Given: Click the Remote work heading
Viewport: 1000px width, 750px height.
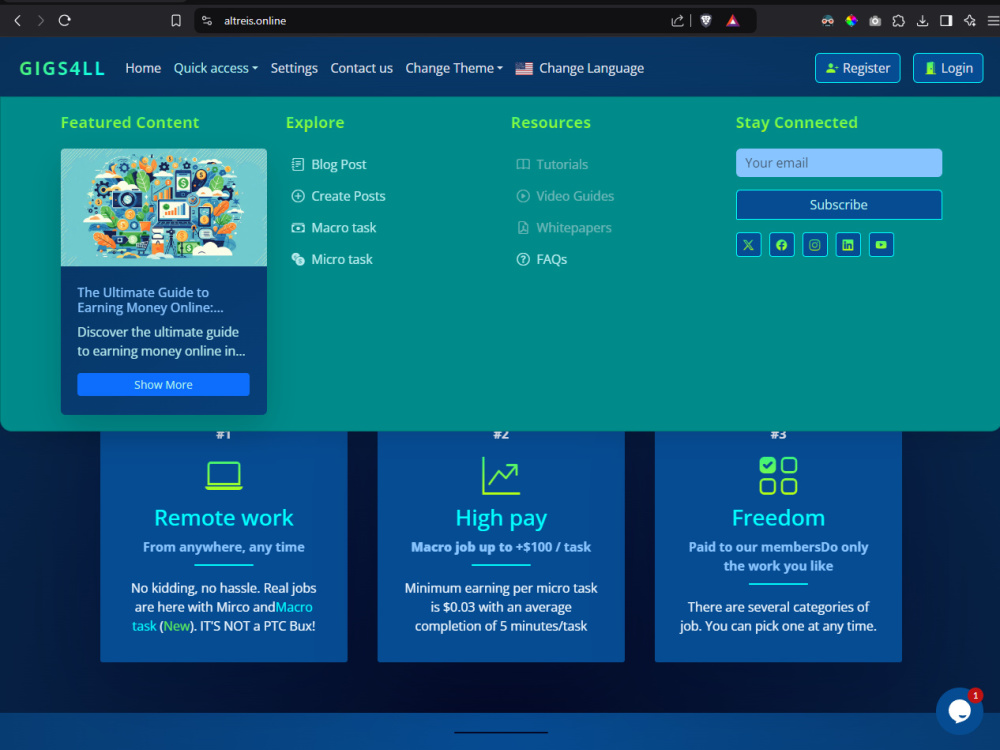Looking at the screenshot, I should tap(224, 518).
